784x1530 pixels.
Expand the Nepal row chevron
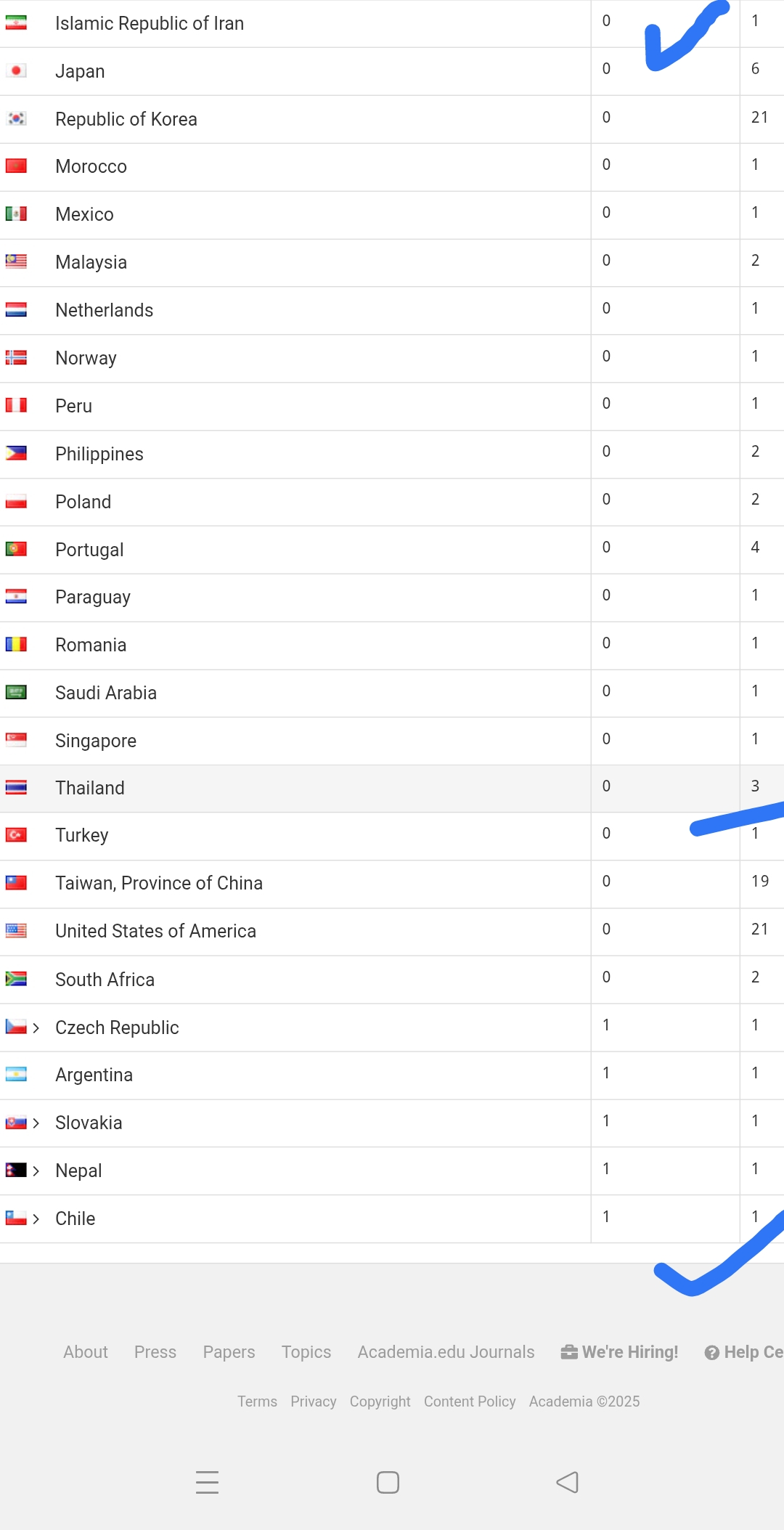click(x=36, y=1171)
